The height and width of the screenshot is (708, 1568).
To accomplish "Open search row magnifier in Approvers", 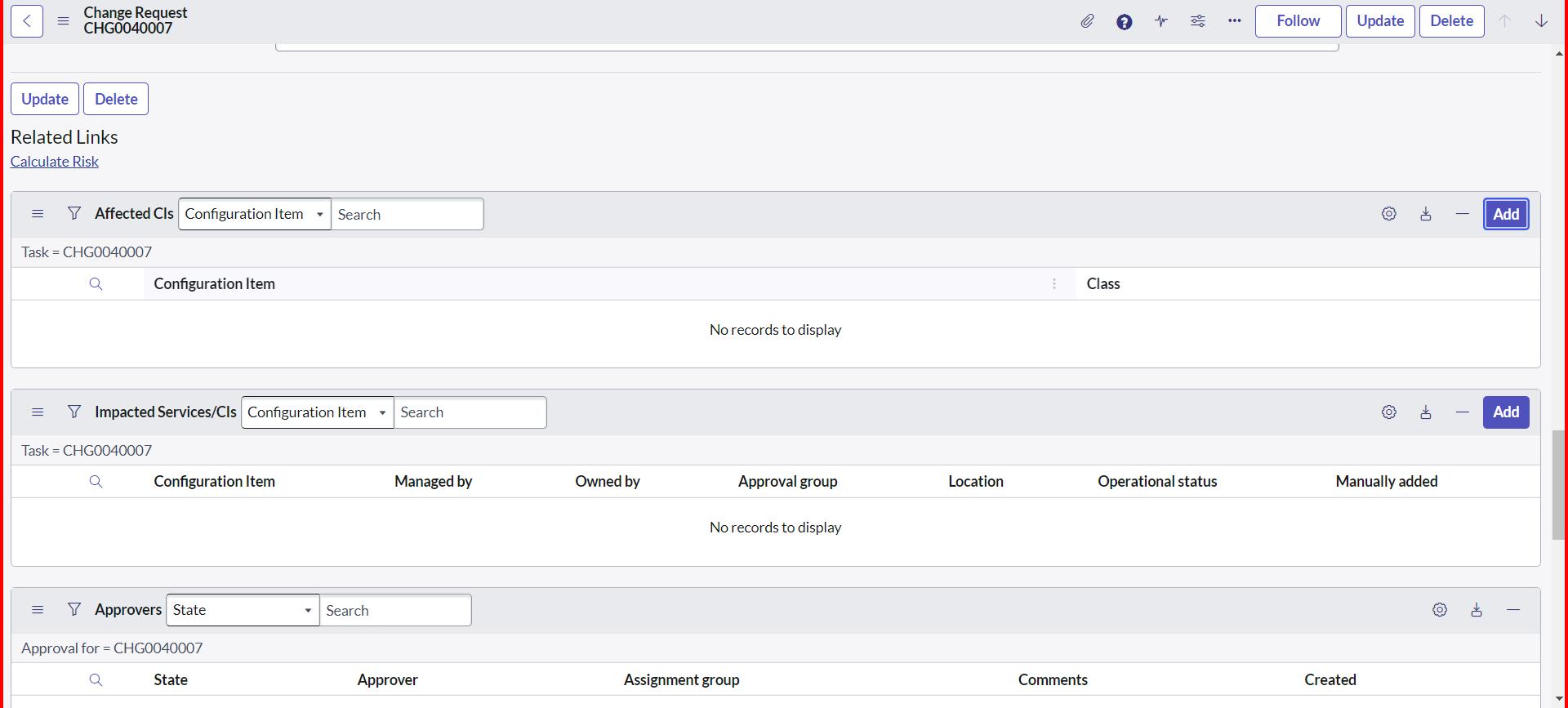I will (x=96, y=680).
